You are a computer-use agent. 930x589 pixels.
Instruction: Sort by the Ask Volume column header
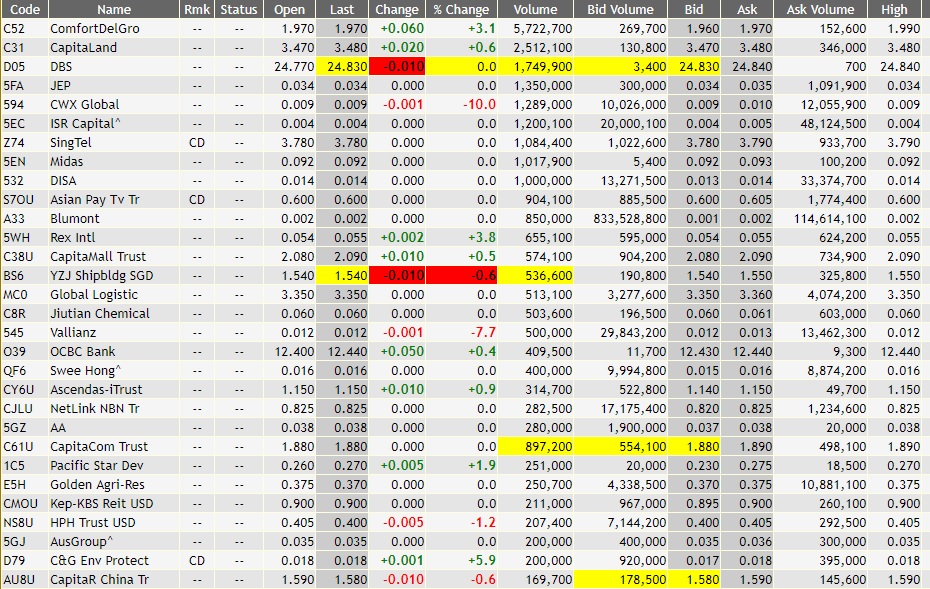click(x=820, y=9)
